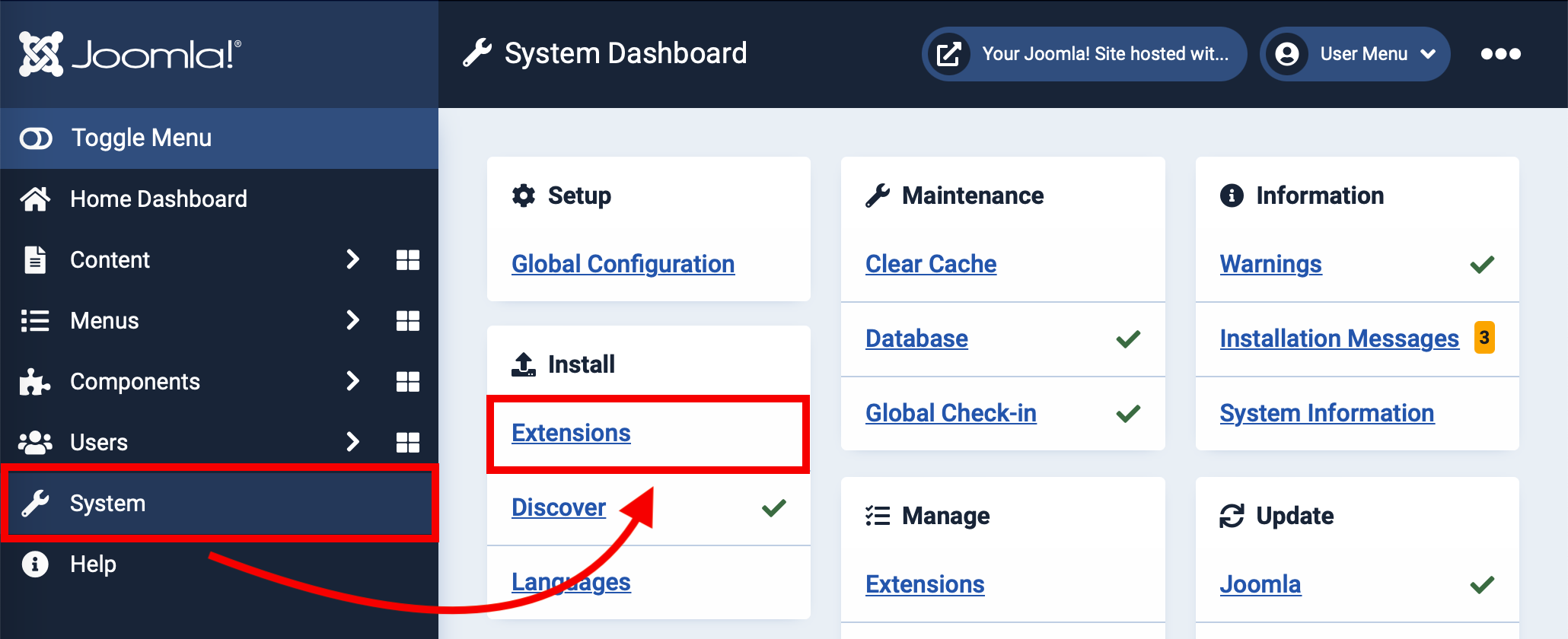Viewport: 1568px width, 639px height.
Task: Open Manage Extensions link
Action: (925, 584)
